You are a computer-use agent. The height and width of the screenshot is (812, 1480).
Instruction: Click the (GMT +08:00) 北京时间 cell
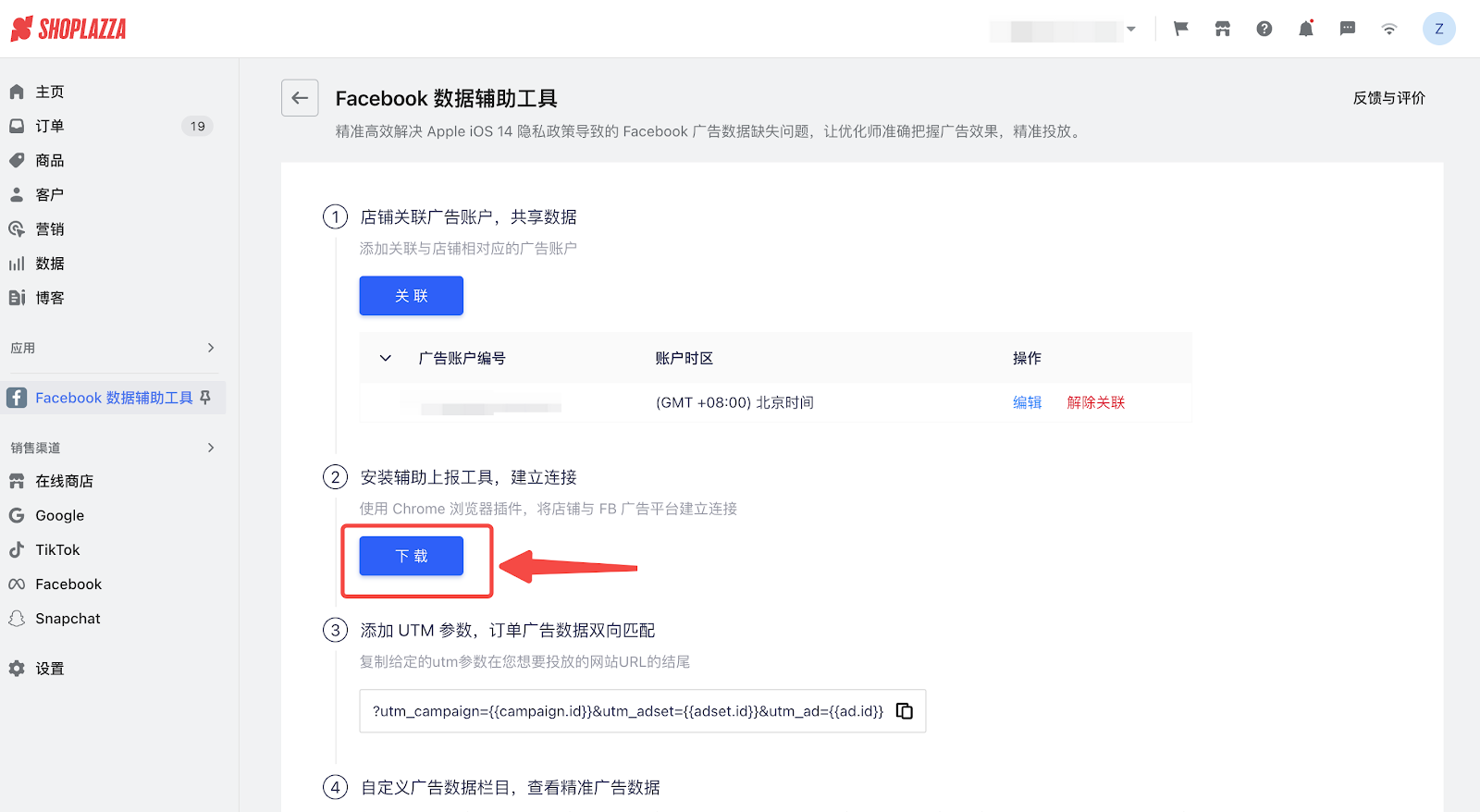(x=734, y=402)
